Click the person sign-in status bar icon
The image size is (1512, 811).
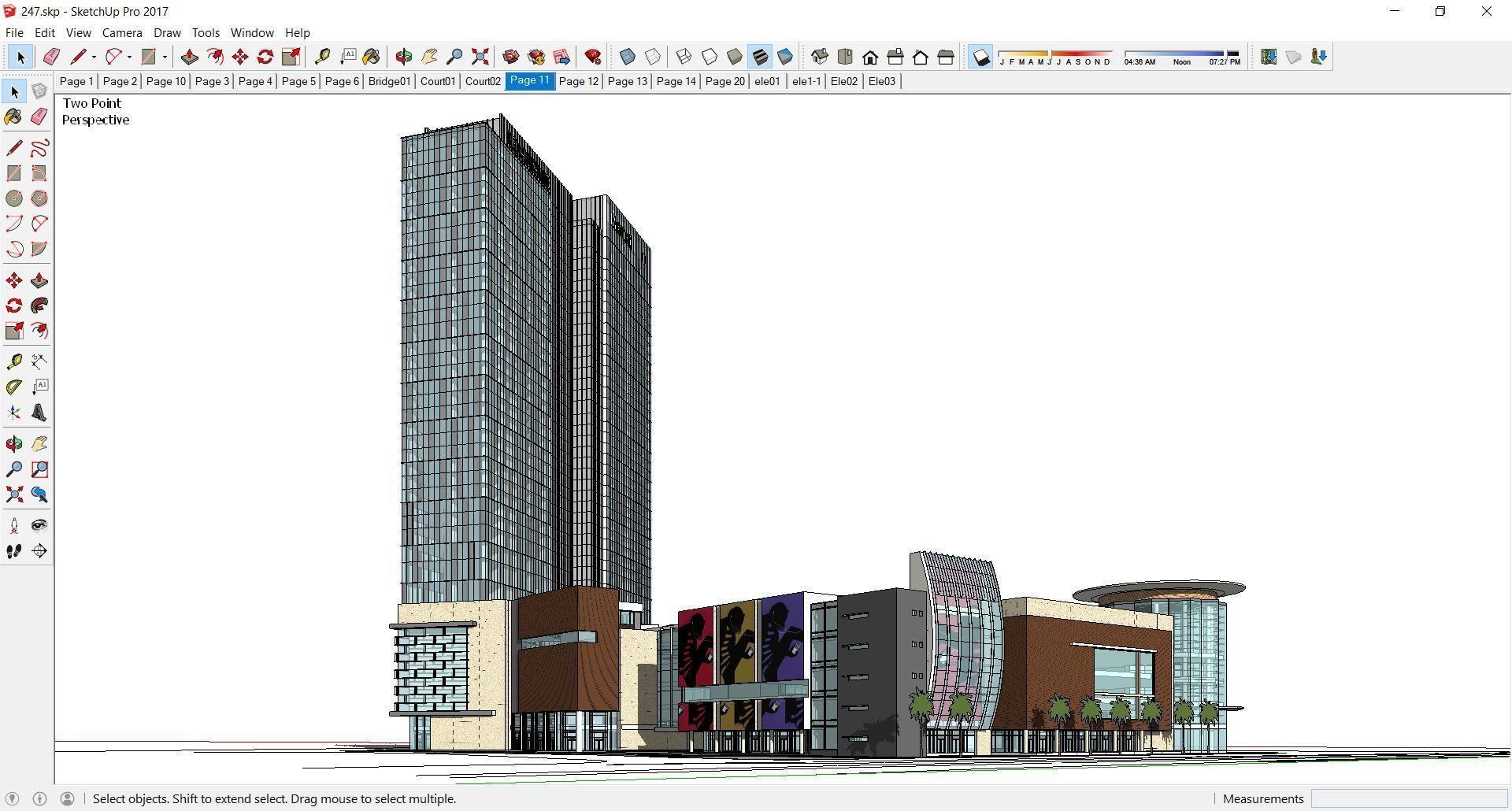click(x=68, y=799)
